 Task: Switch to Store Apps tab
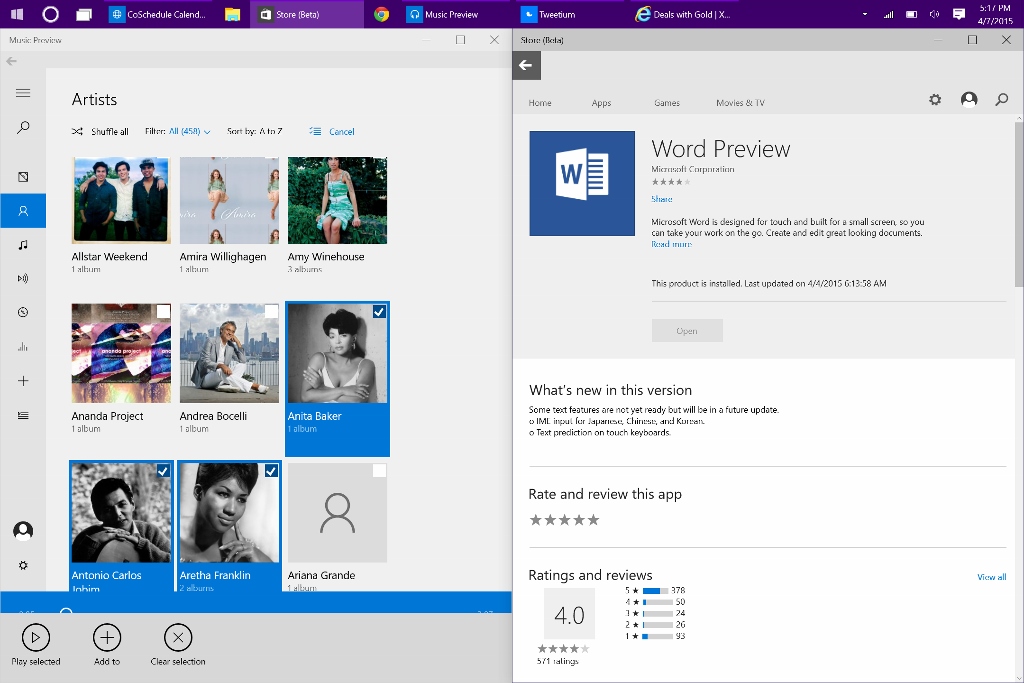601,103
